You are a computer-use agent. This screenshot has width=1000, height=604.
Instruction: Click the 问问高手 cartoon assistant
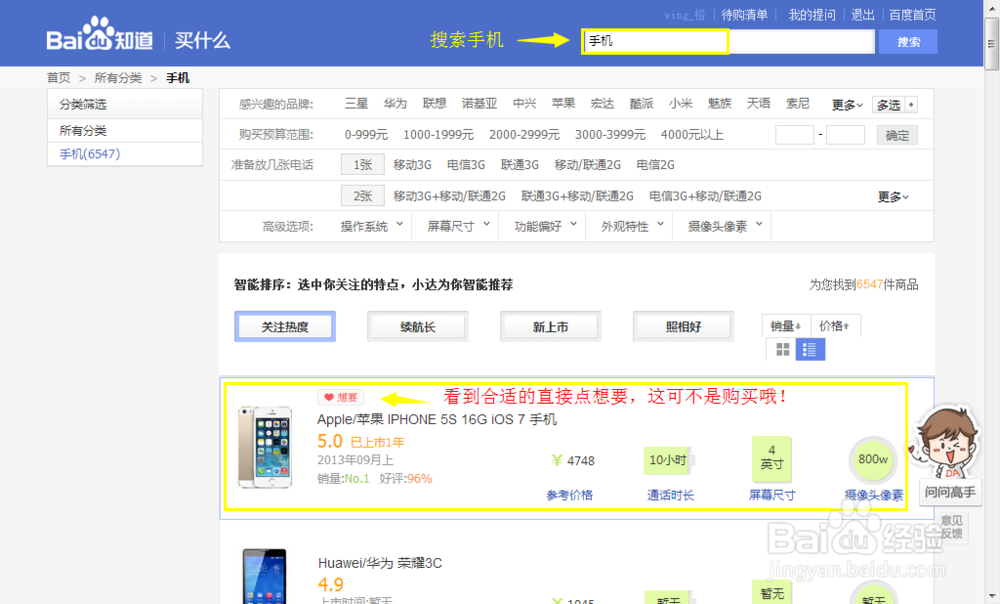(x=950, y=456)
